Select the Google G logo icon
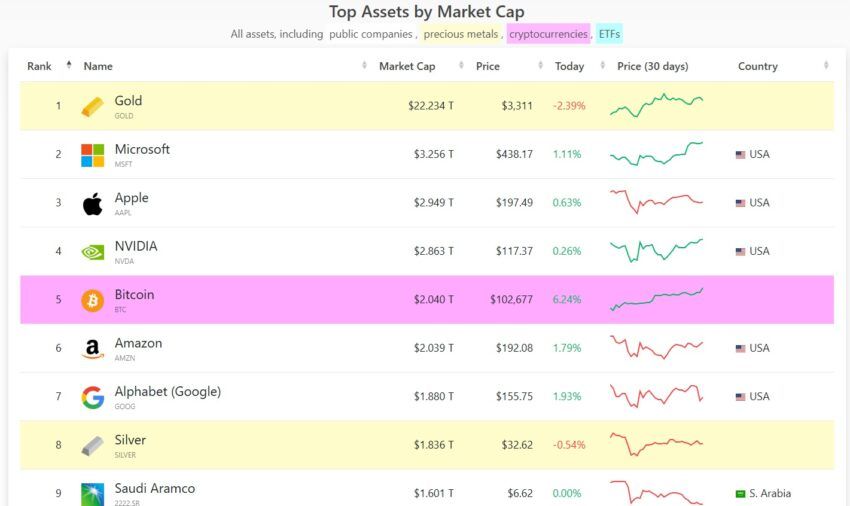850x506 pixels. [x=92, y=397]
